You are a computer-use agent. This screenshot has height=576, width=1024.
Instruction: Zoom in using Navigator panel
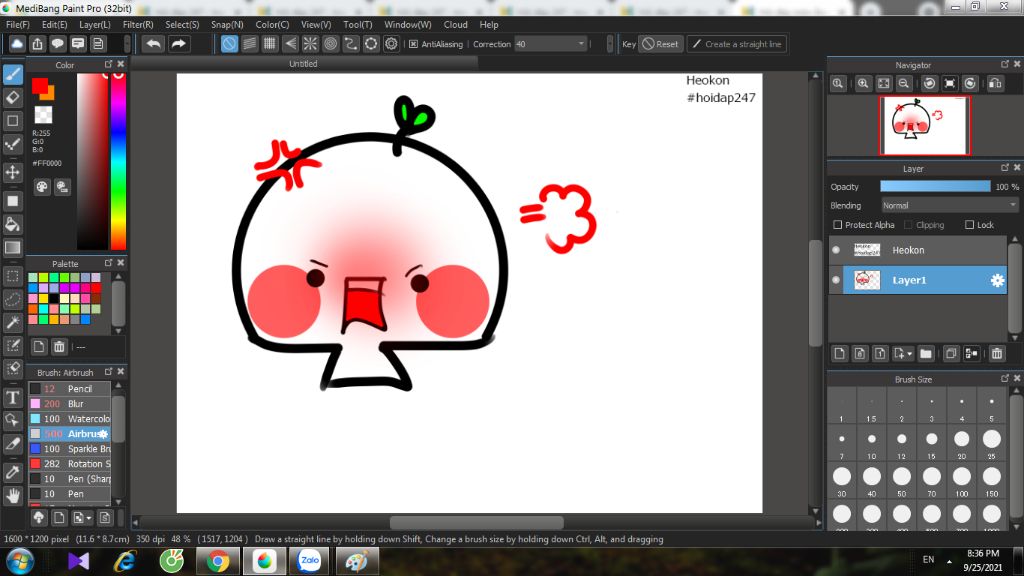[x=863, y=84]
